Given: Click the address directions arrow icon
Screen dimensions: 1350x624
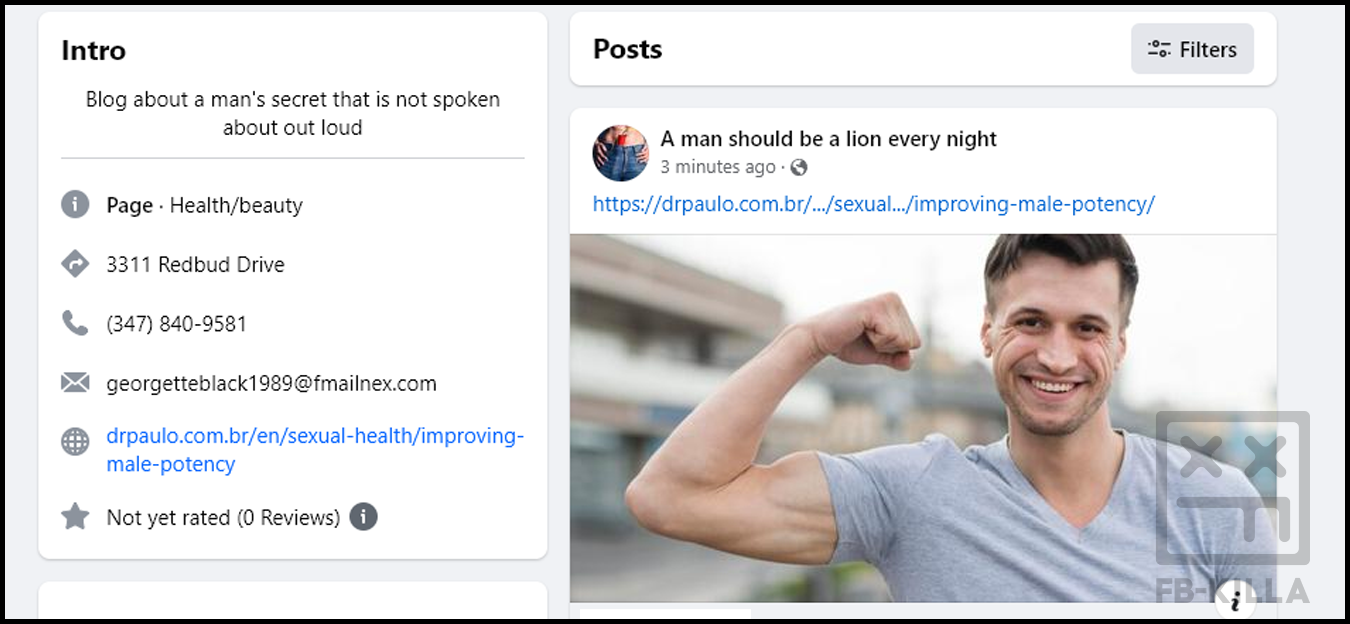Looking at the screenshot, I should pyautogui.click(x=75, y=264).
